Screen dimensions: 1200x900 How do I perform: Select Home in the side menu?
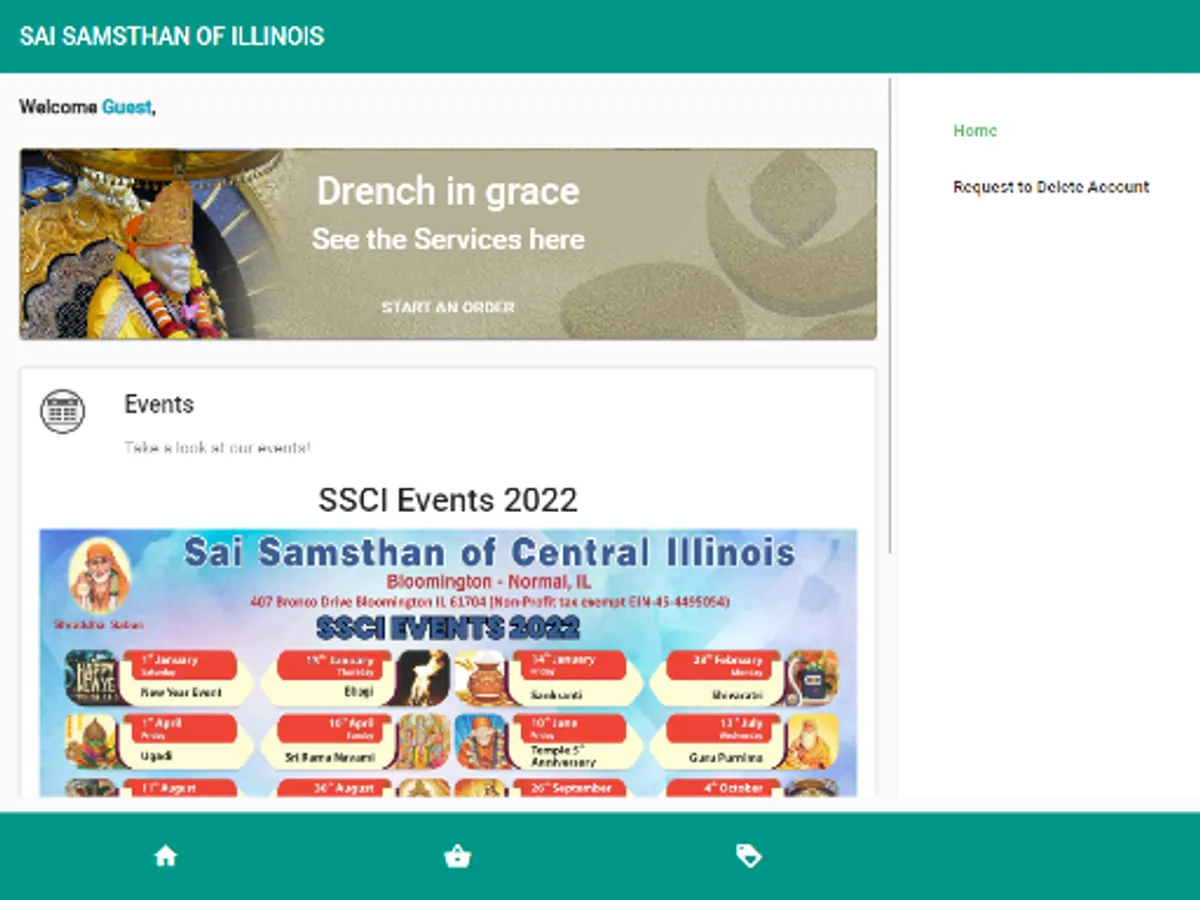(975, 131)
